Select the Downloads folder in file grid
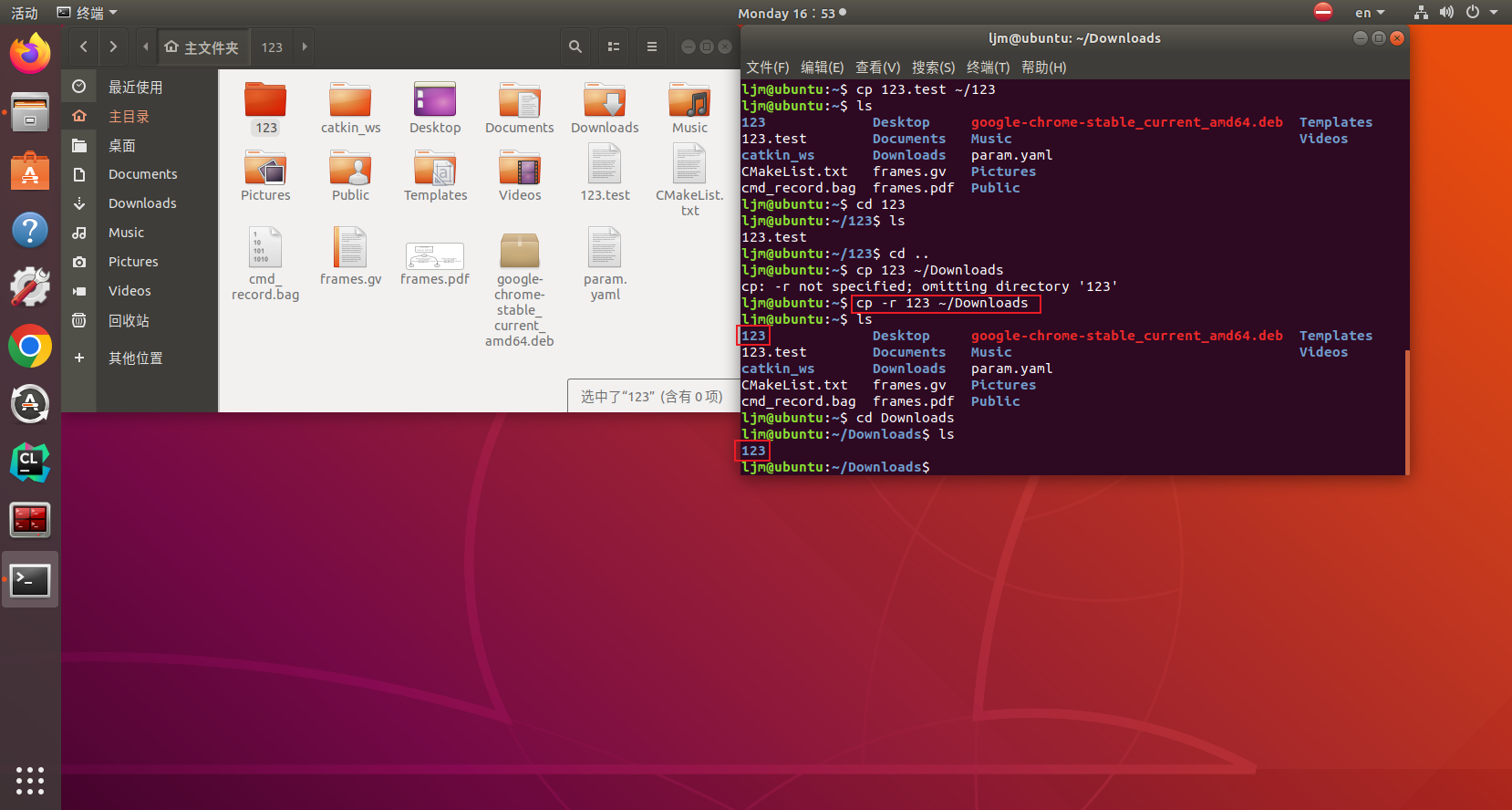This screenshot has width=1512, height=810. click(605, 109)
